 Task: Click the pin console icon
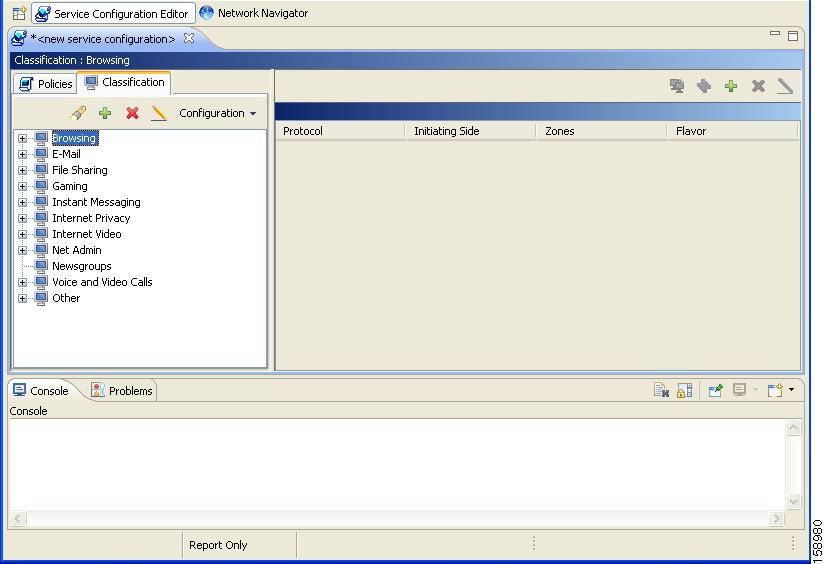pyautogui.click(x=716, y=390)
